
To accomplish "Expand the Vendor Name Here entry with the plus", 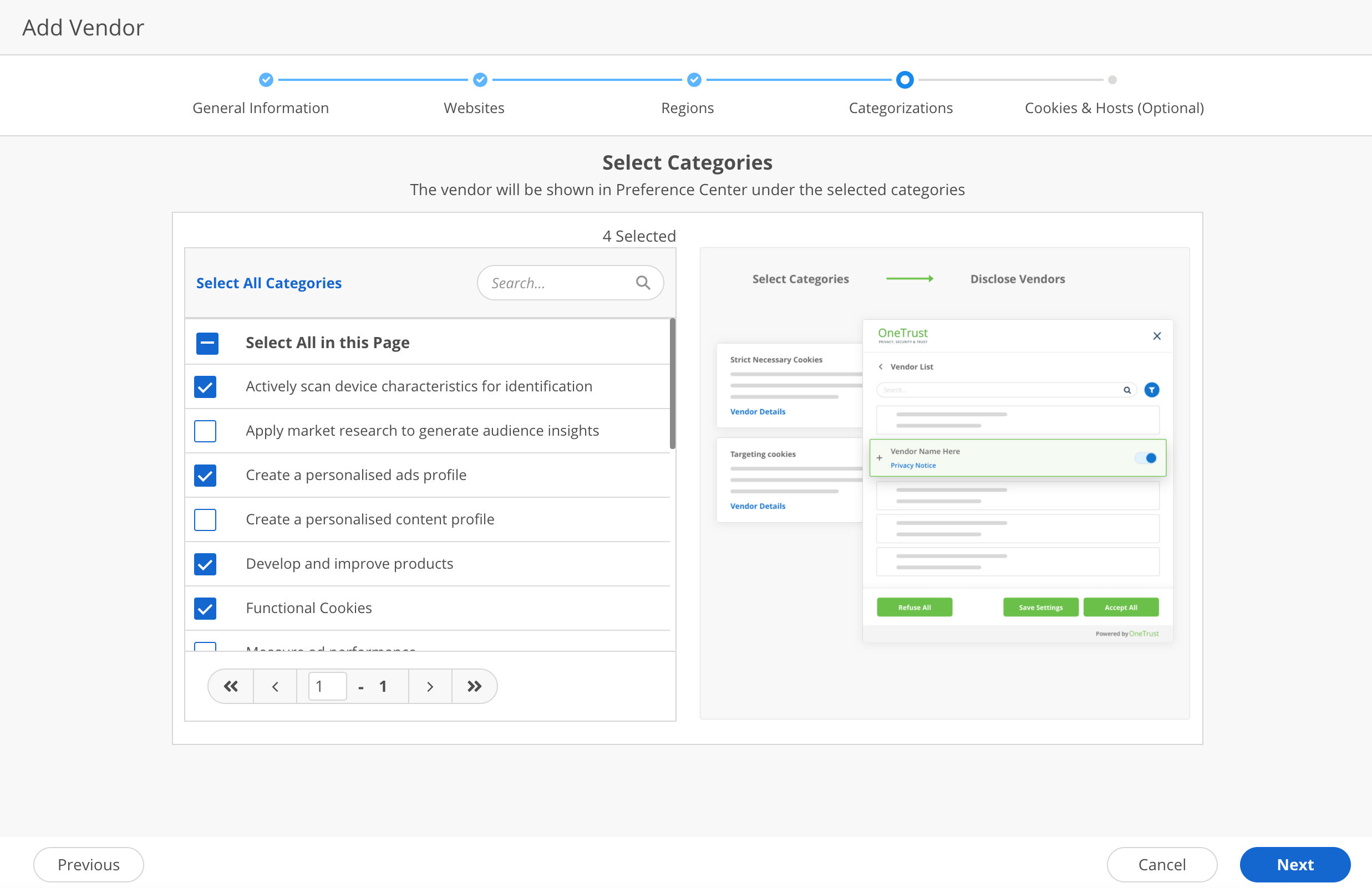I will click(880, 457).
